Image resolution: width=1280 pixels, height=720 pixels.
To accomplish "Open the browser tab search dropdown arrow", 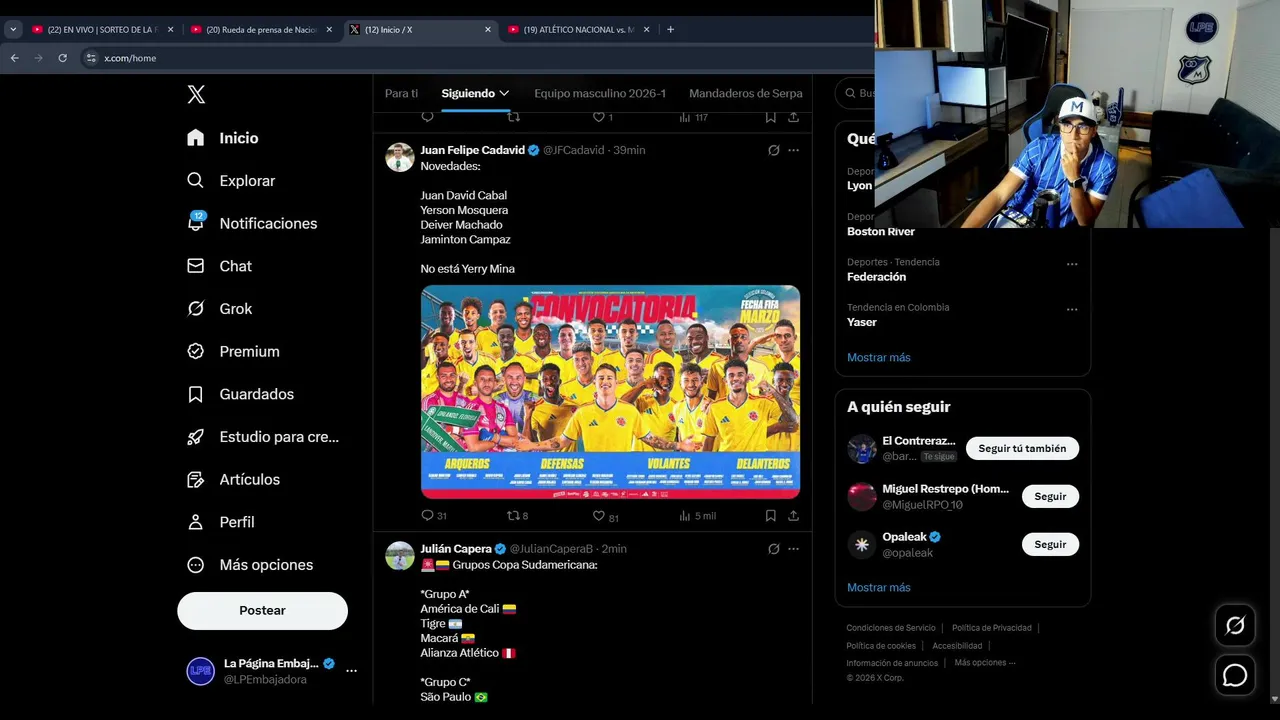I will pyautogui.click(x=13, y=30).
